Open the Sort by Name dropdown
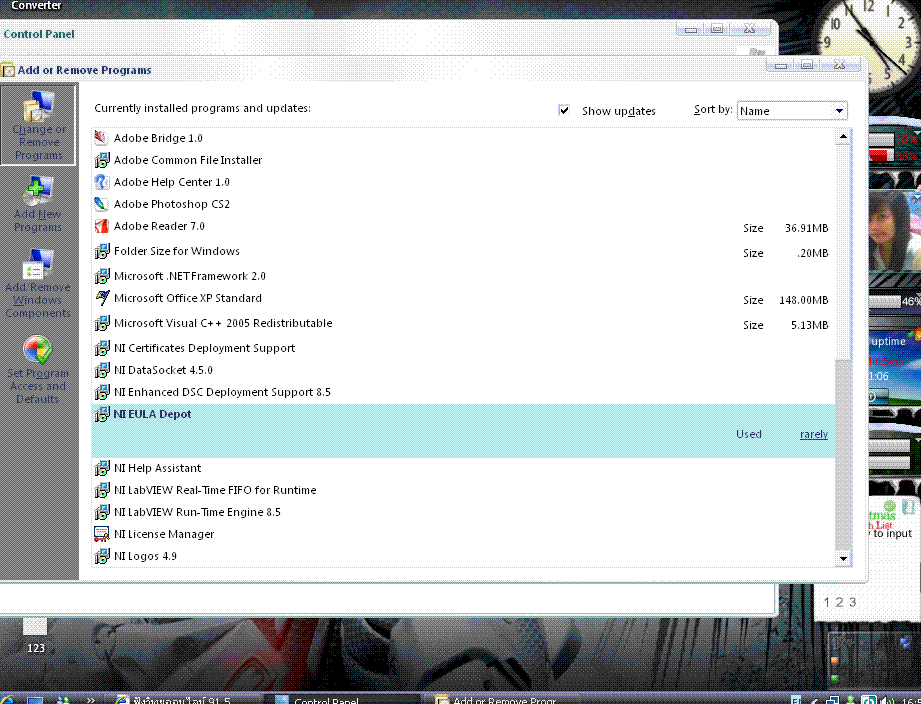 (x=792, y=110)
